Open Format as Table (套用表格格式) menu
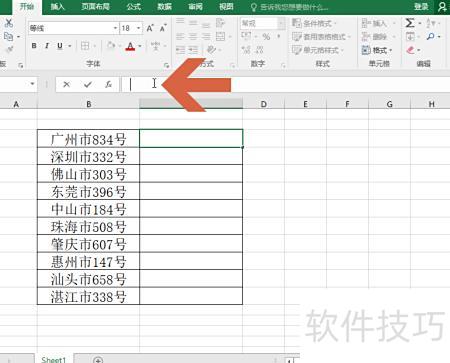This screenshot has width=450, height=363. 321,36
